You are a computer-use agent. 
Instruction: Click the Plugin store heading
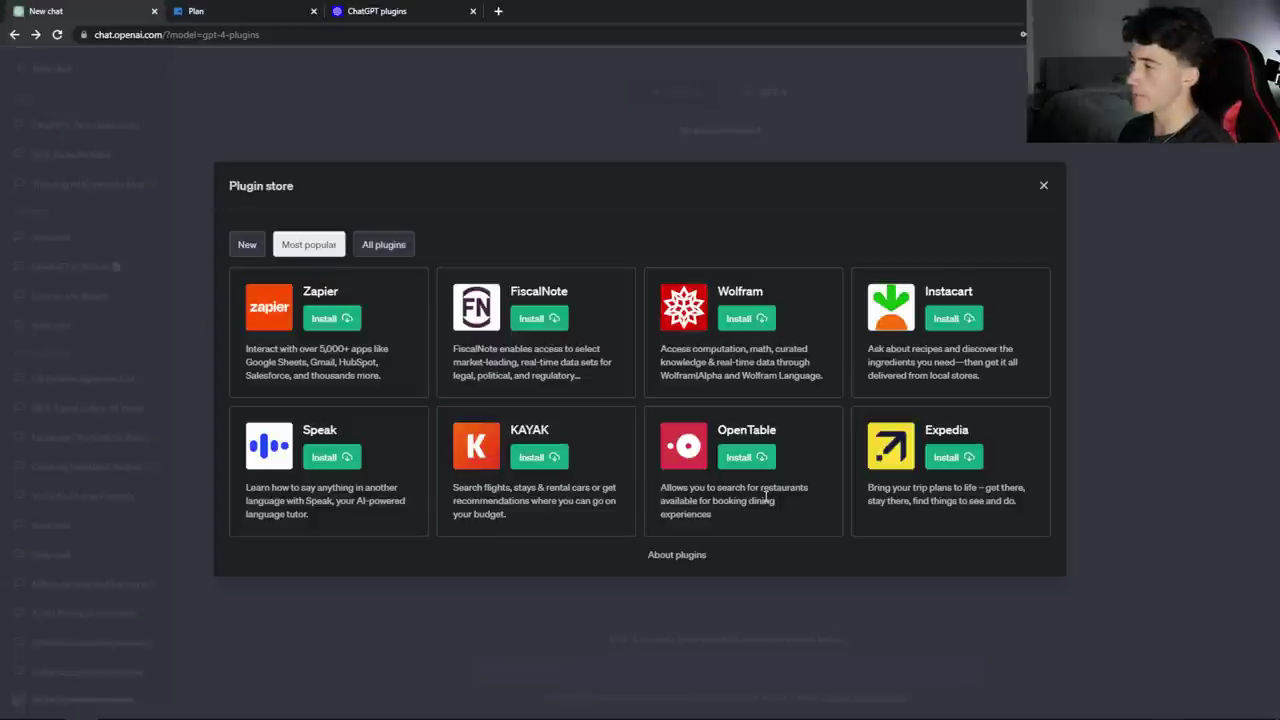[261, 186]
